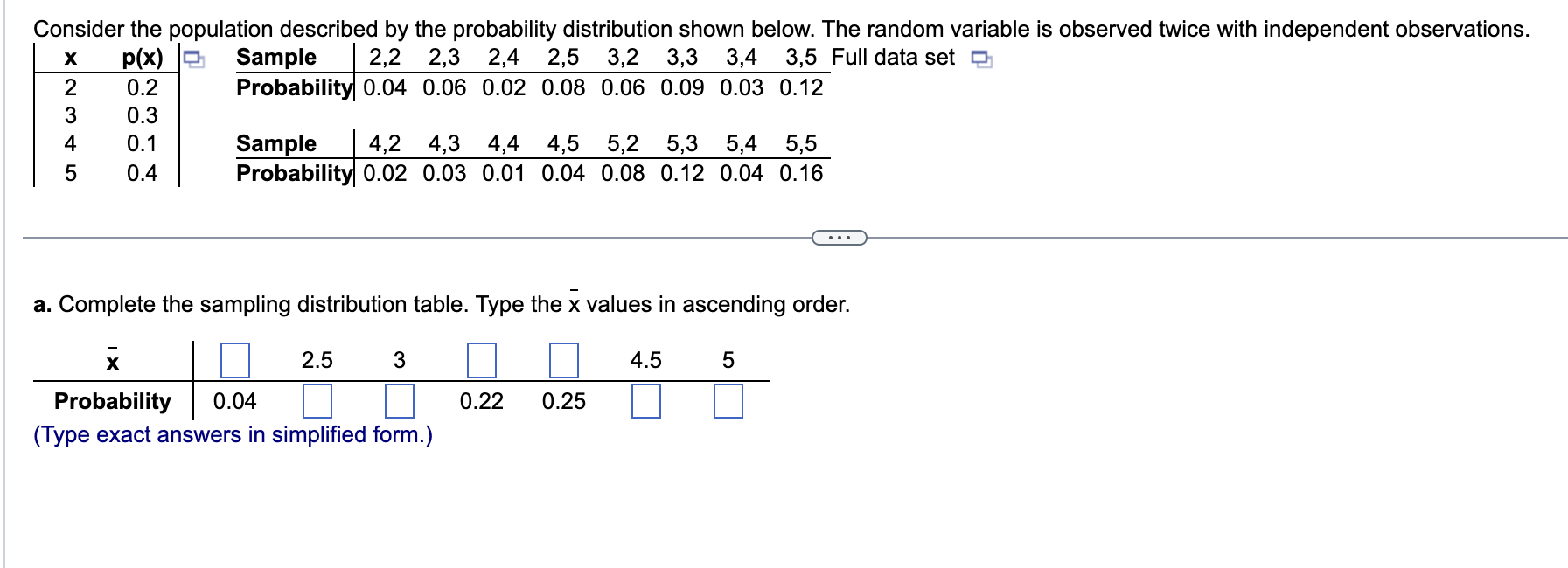Viewport: 1568px width, 568px height.
Task: Select the probability box under 5
Action: click(727, 403)
